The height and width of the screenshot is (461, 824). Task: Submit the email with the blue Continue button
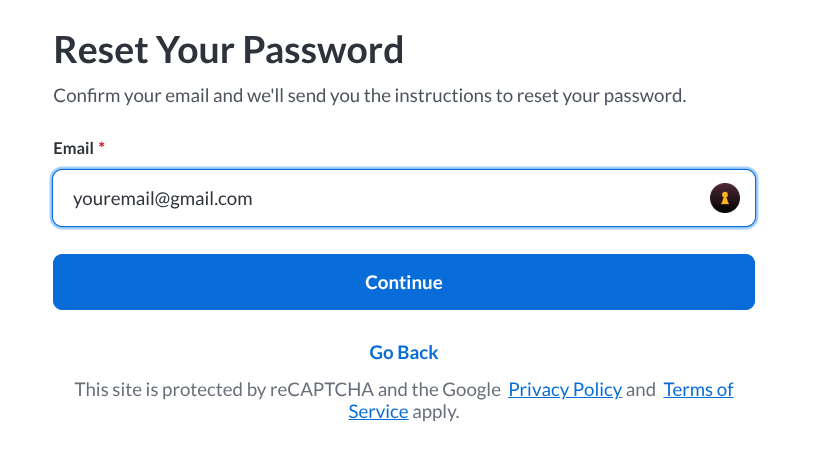[404, 282]
